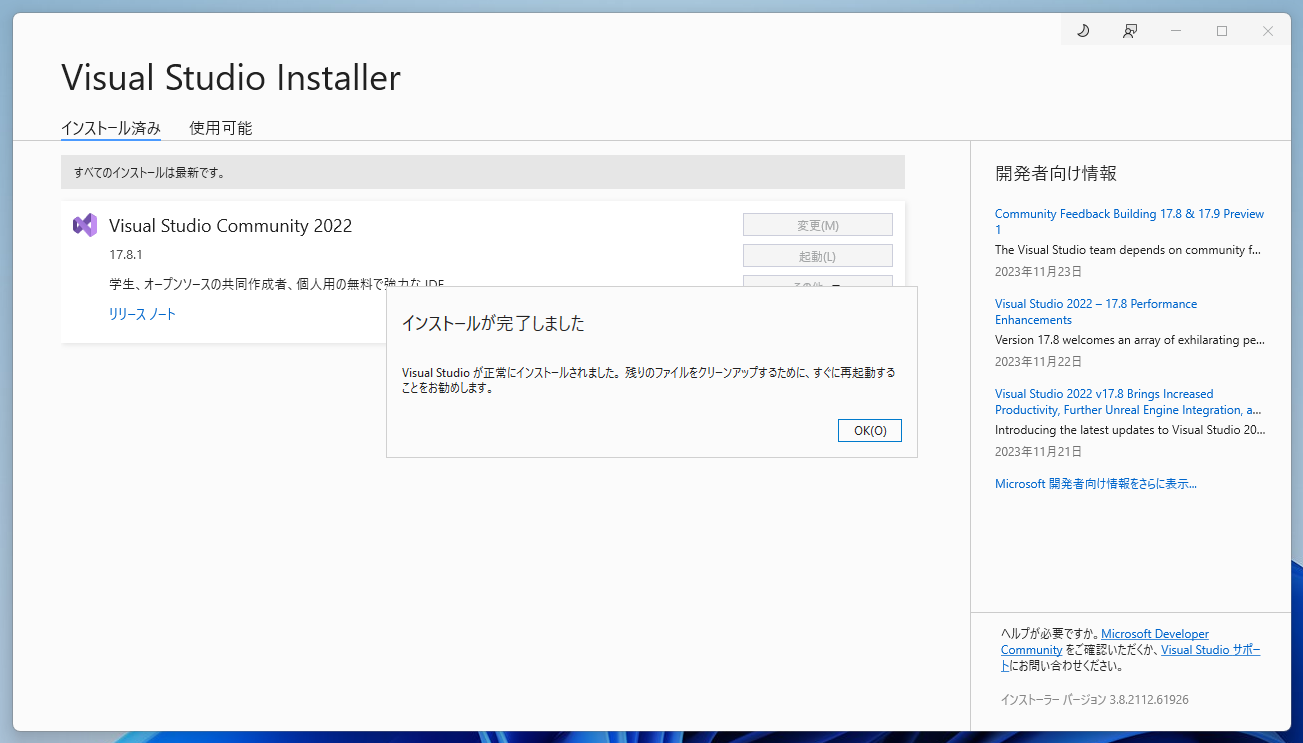Screen dimensions: 1303x743
Task: Click the 2023年11月23日 date
Action: click(1038, 271)
